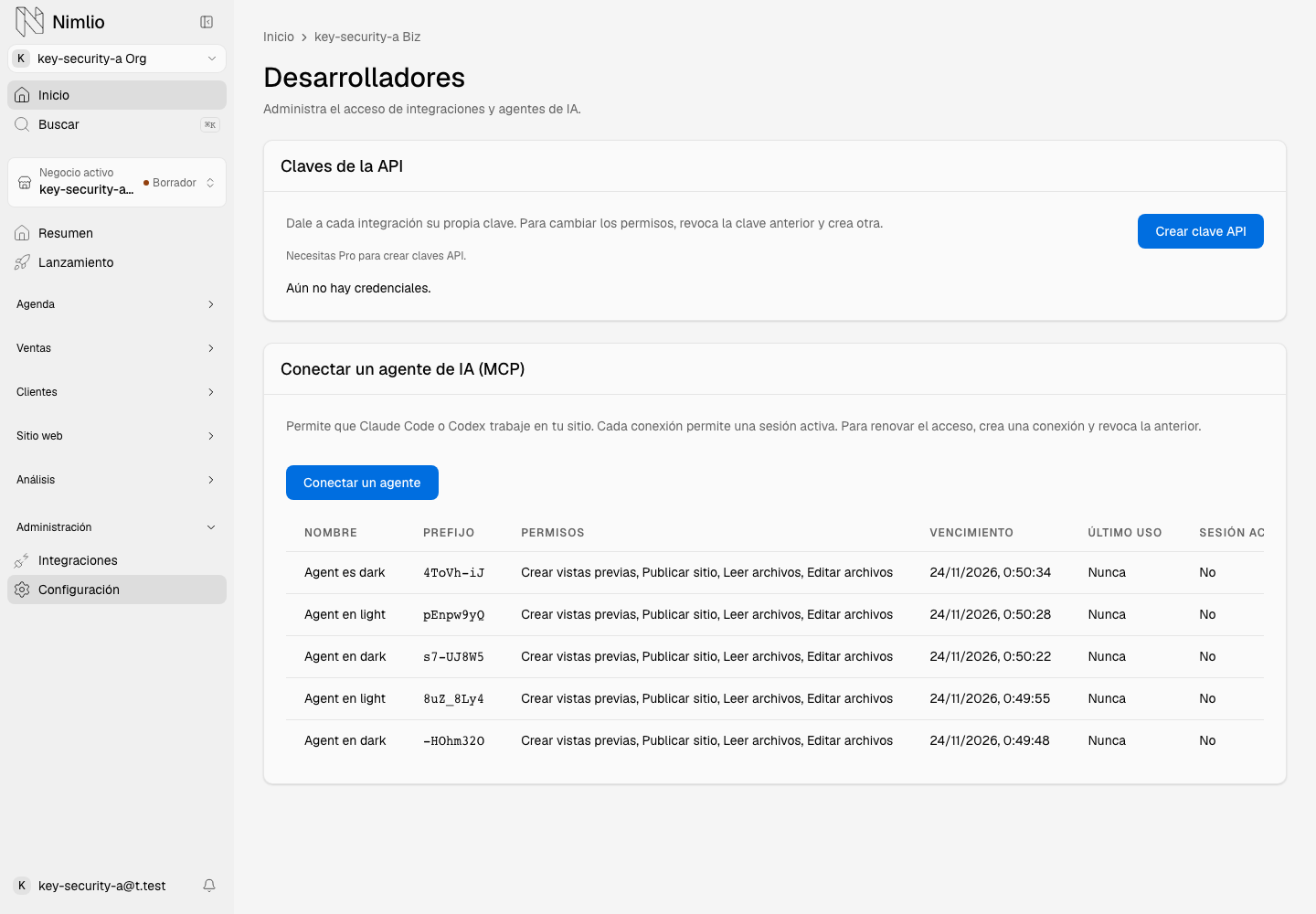Open Buscar search in the sidebar
Screen dimensions: 1316x914
[117, 124]
